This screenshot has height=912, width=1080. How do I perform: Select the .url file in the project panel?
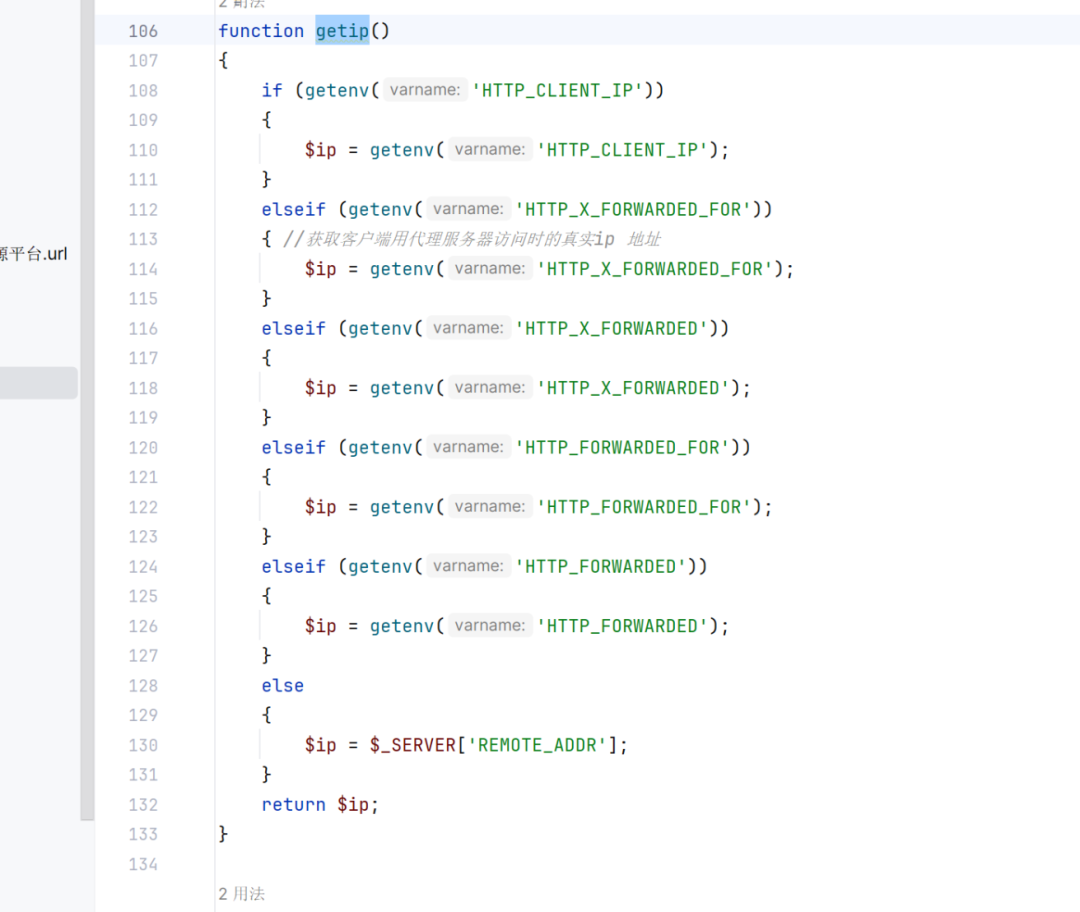point(34,253)
